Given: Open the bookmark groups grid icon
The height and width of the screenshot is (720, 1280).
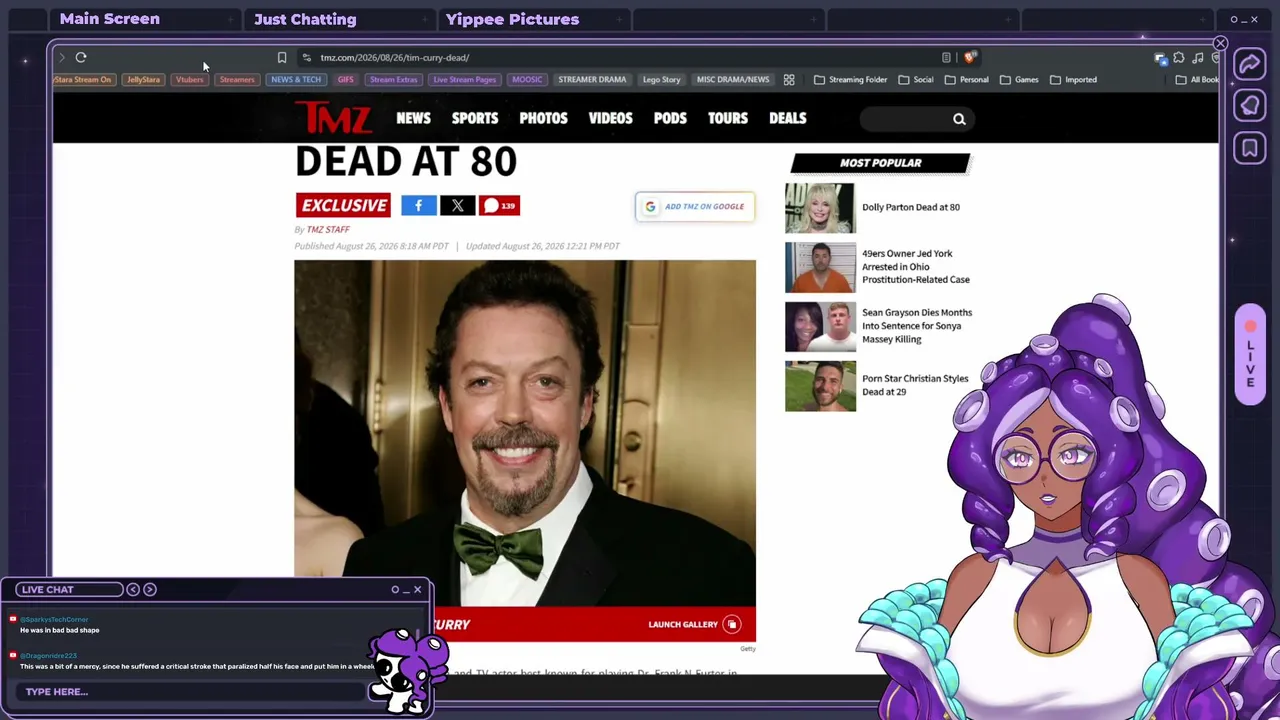Looking at the screenshot, I should coord(789,80).
